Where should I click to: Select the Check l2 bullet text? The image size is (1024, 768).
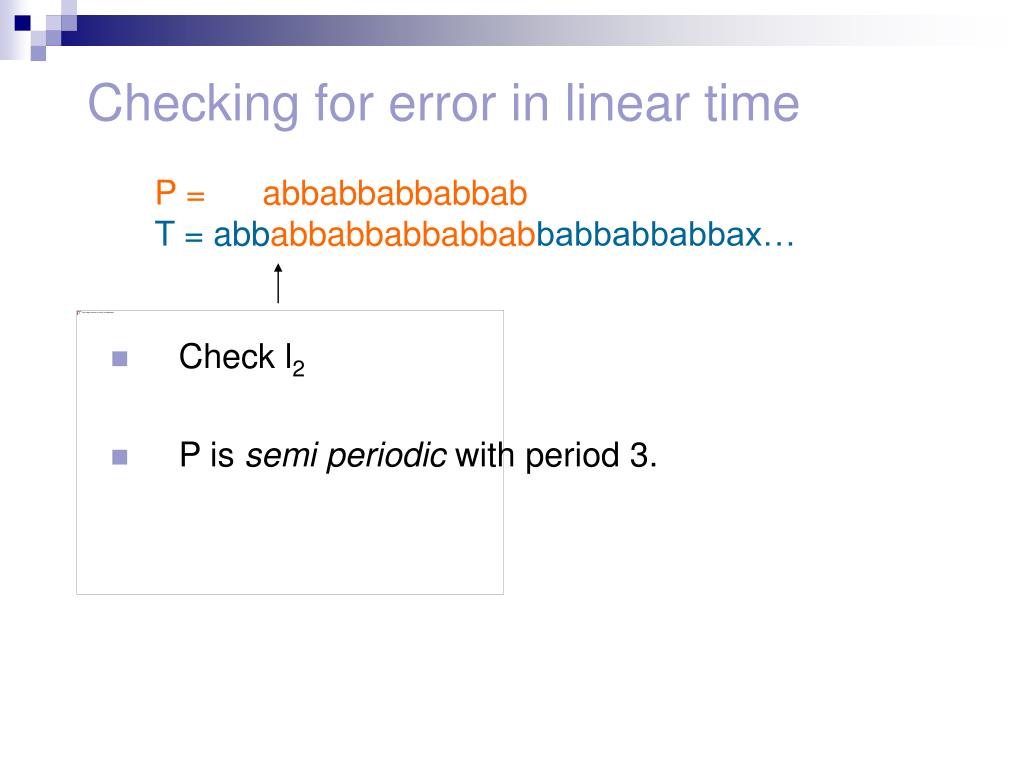(242, 358)
